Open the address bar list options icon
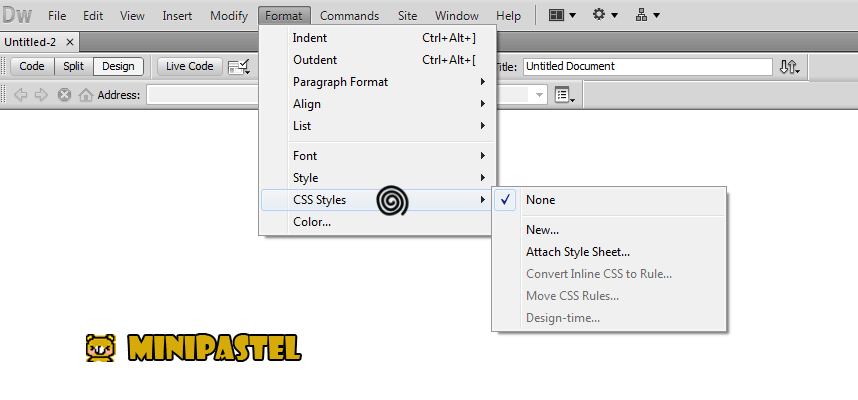This screenshot has width=858, height=400. click(x=565, y=95)
